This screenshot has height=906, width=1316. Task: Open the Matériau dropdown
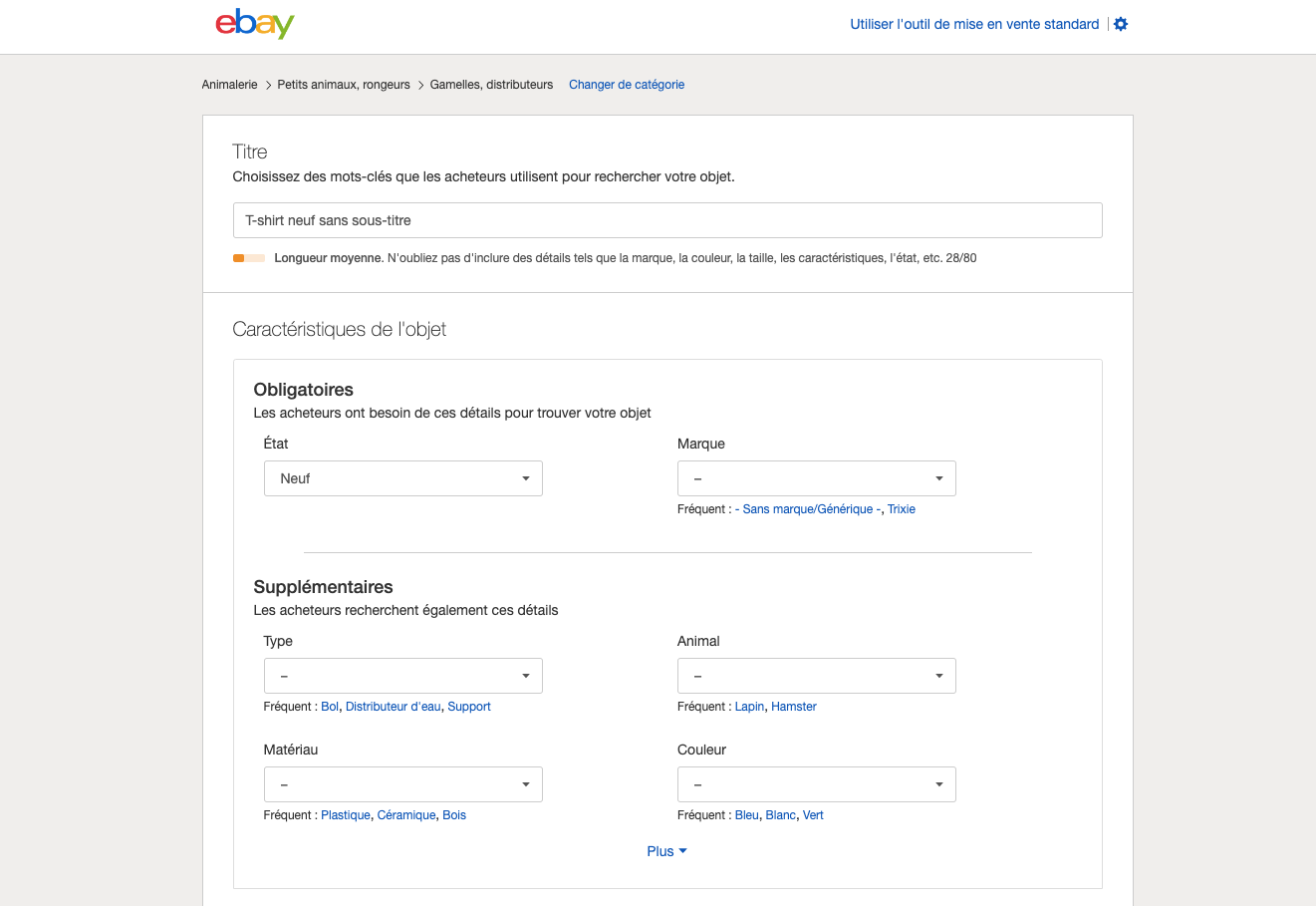point(403,784)
